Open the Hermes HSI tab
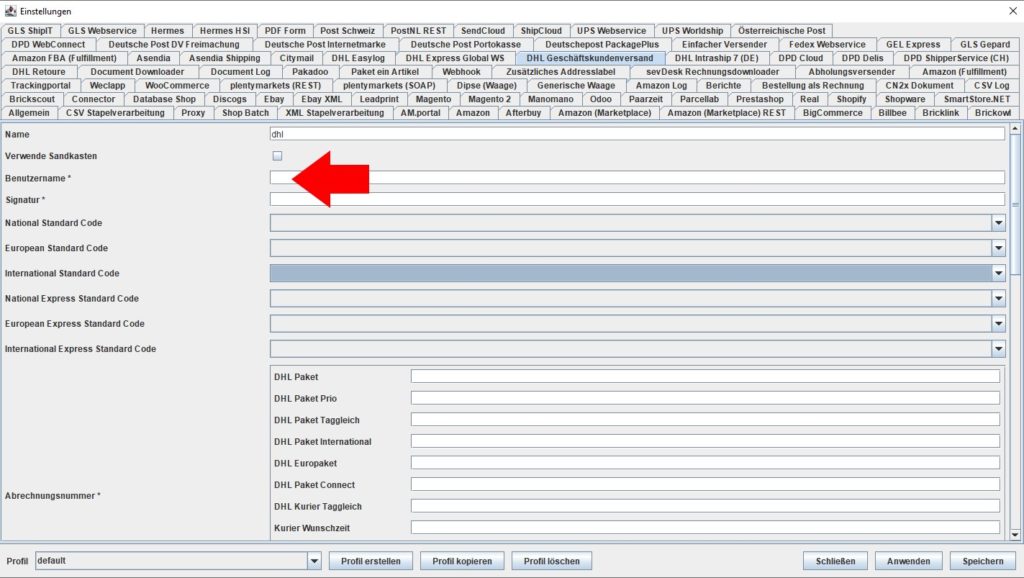1024x578 pixels. pos(225,31)
